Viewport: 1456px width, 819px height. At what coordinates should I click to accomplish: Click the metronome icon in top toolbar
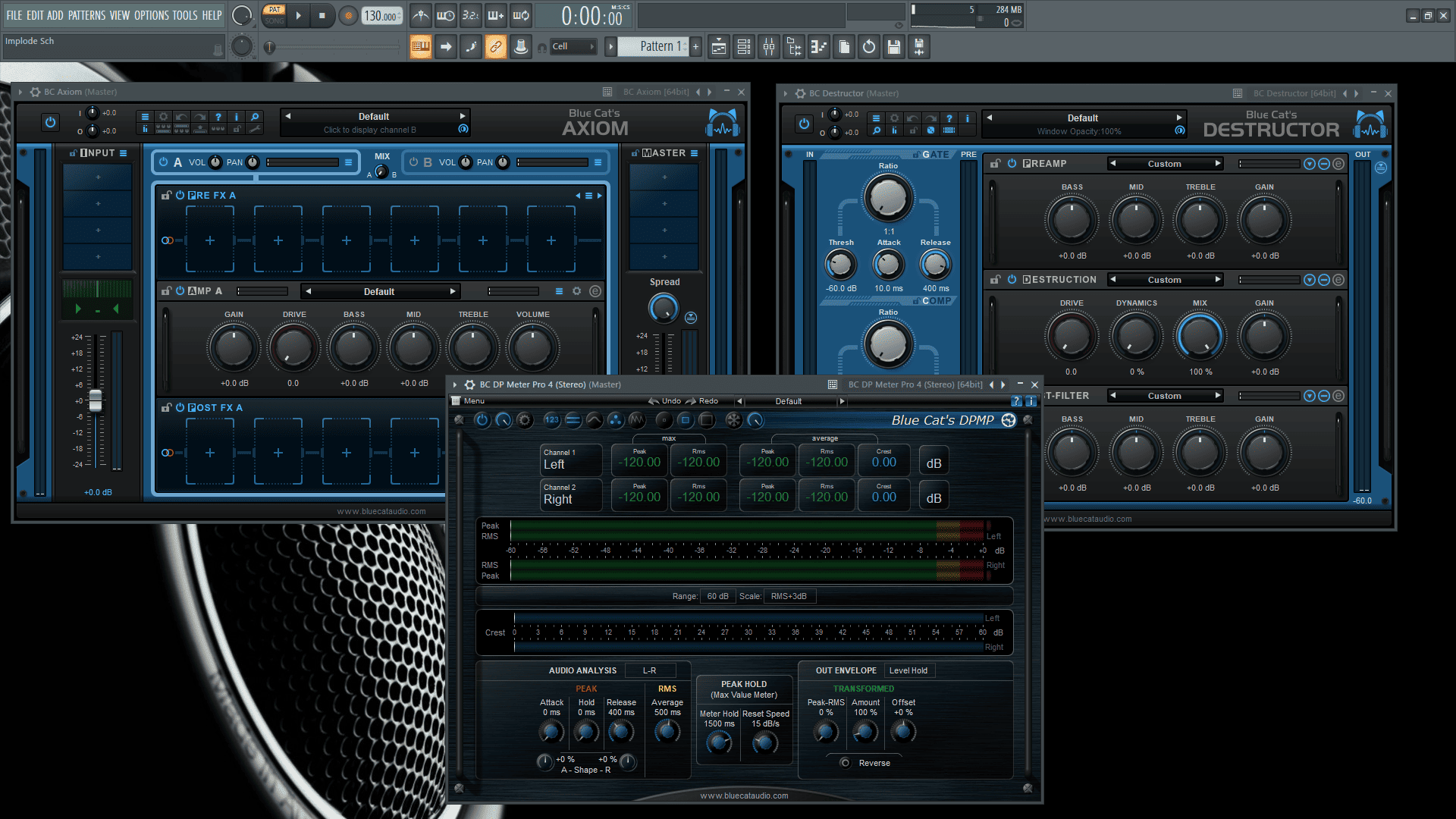[420, 15]
